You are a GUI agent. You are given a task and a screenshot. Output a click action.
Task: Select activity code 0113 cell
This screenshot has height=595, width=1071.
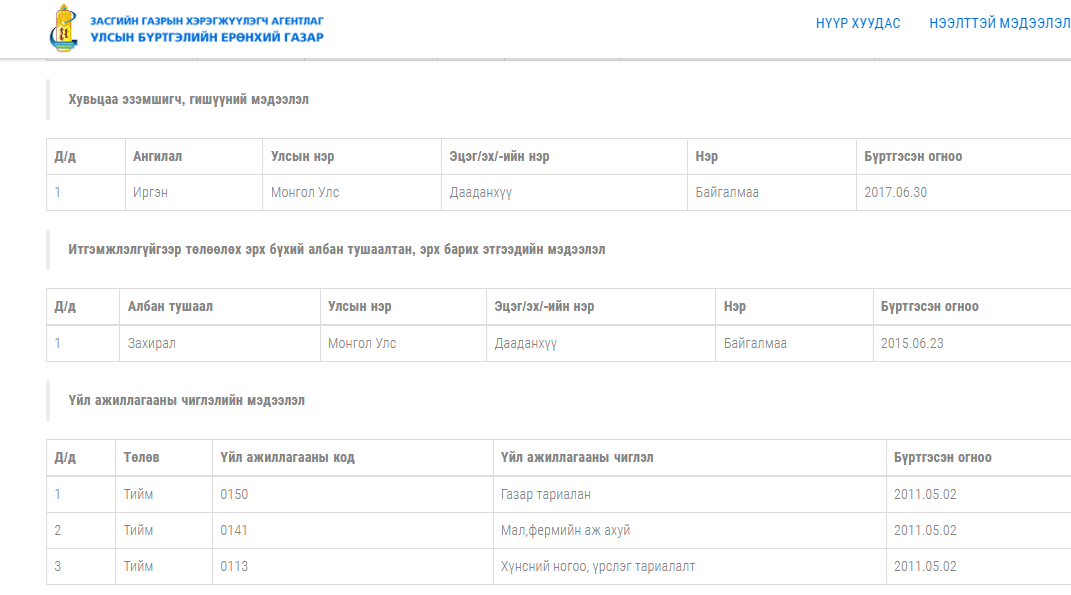click(234, 567)
